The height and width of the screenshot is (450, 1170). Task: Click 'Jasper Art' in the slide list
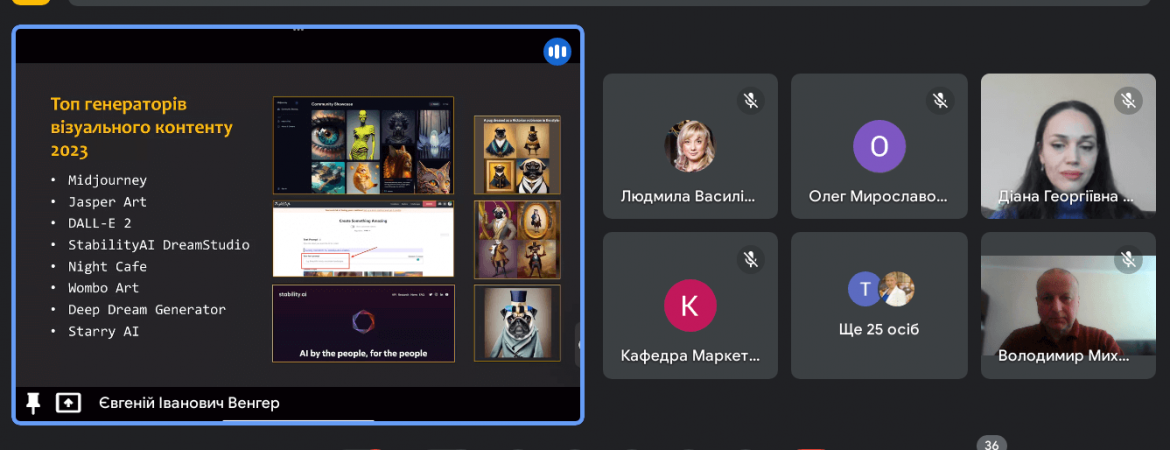[x=107, y=202]
